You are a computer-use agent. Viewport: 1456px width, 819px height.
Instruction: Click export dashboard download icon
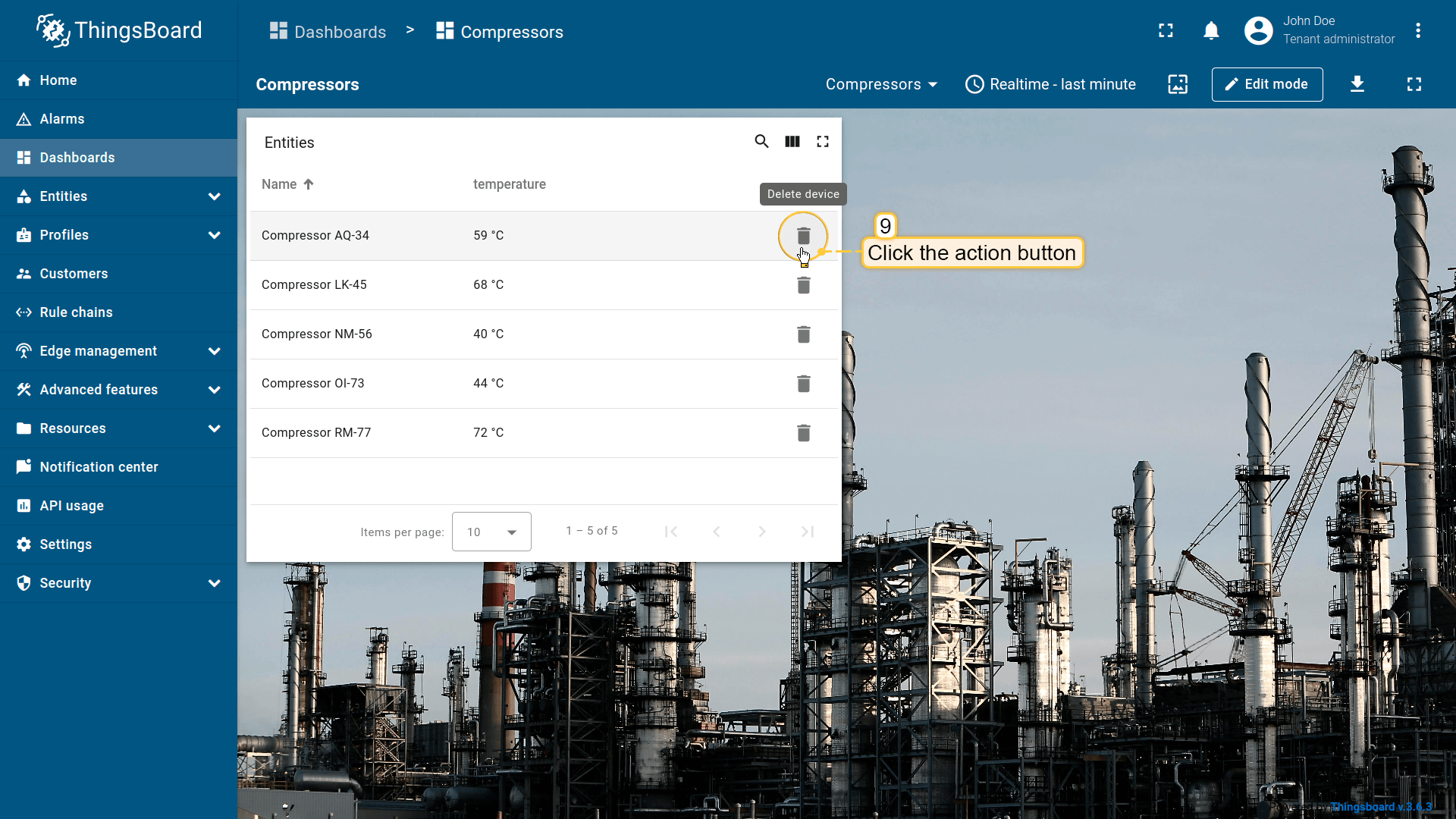1357,84
